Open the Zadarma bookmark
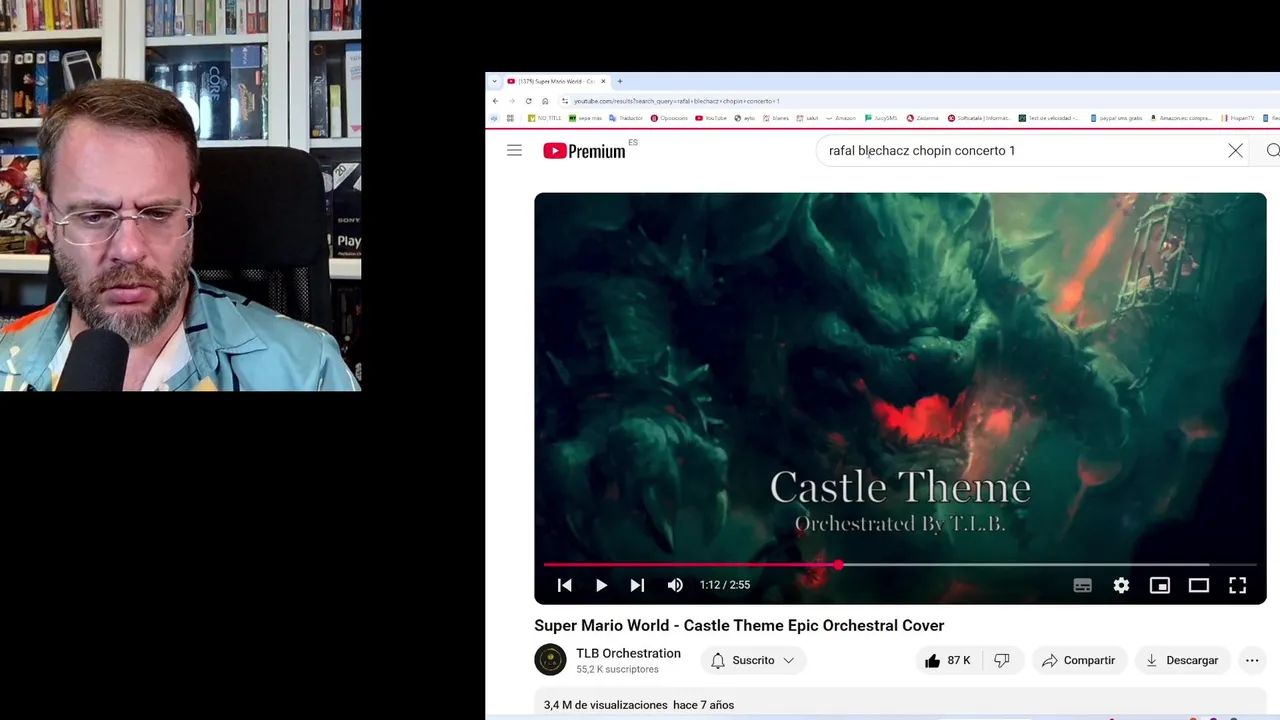Screen dimensions: 1280x720 (x=923, y=118)
